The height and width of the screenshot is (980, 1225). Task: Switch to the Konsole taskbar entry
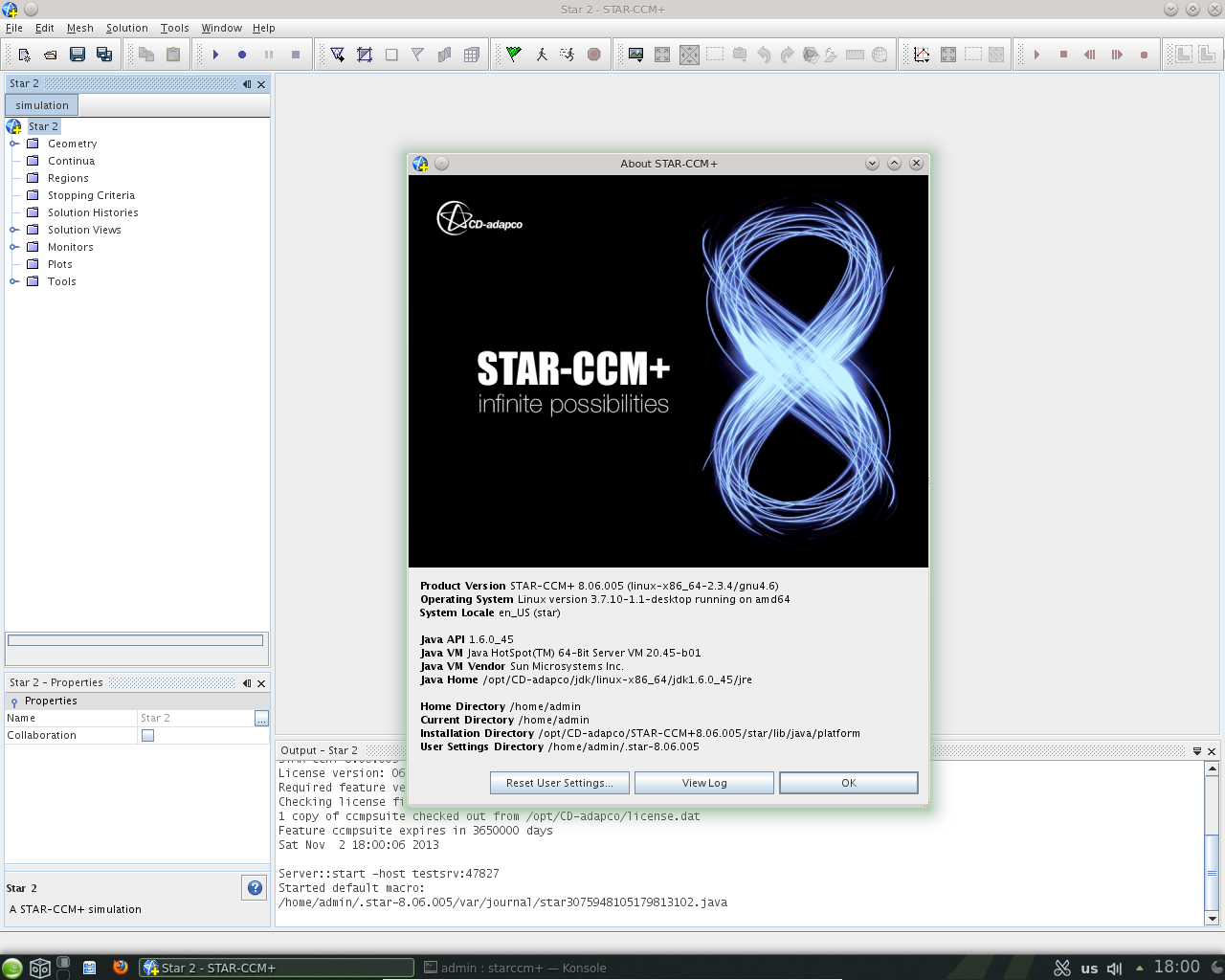[x=515, y=968]
